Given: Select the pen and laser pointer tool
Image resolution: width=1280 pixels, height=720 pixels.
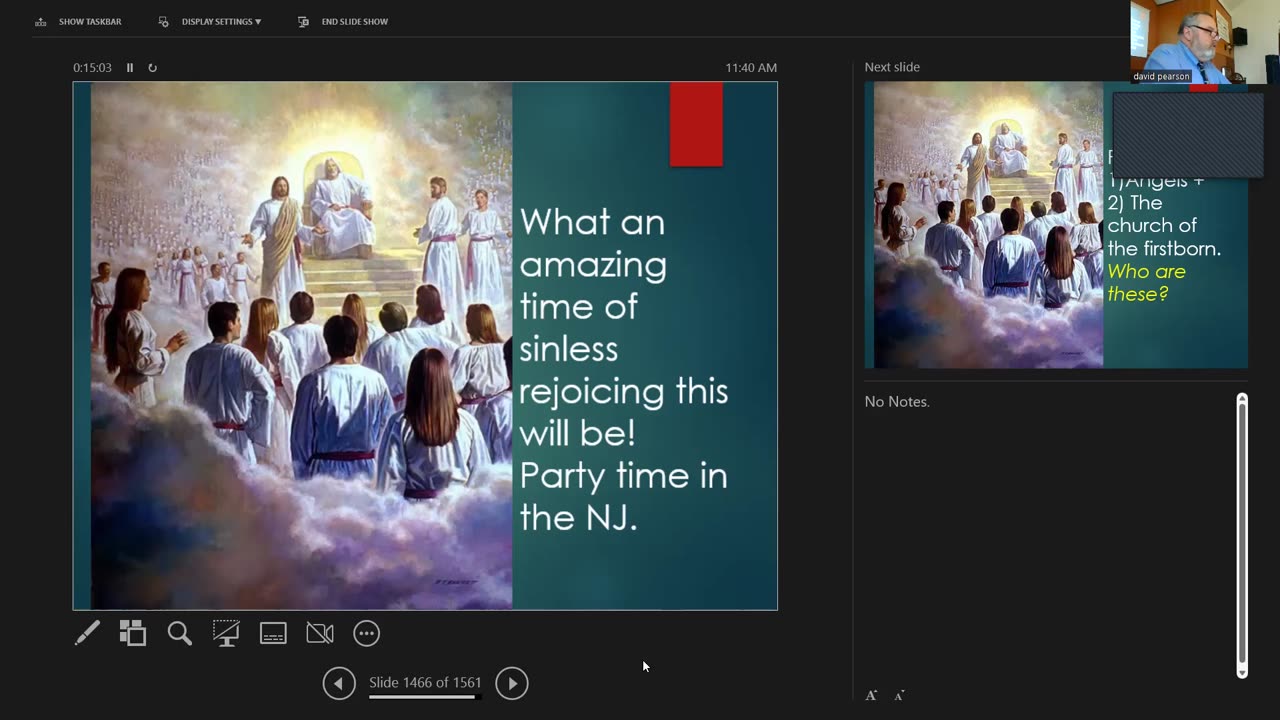Looking at the screenshot, I should point(87,633).
